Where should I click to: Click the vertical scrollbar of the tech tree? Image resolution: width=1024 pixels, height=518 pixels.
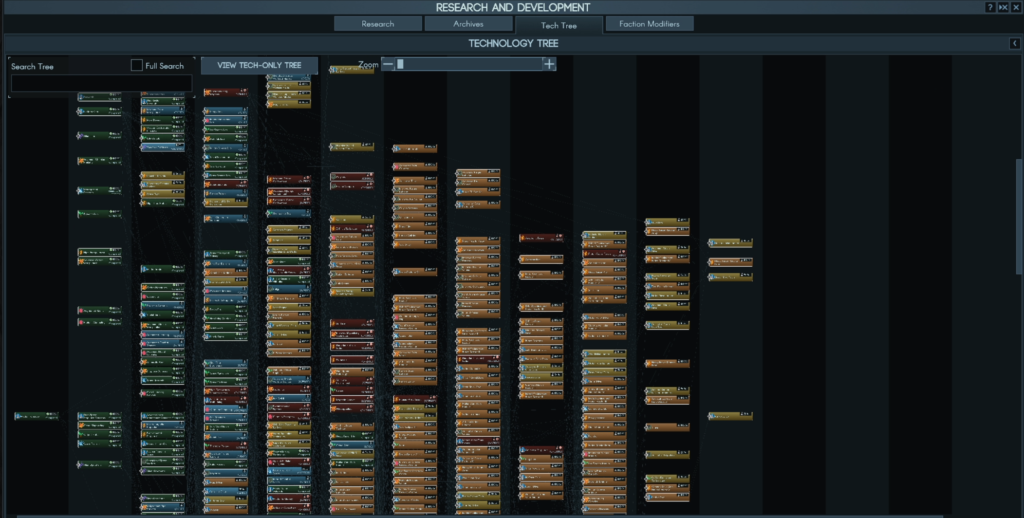point(1020,216)
